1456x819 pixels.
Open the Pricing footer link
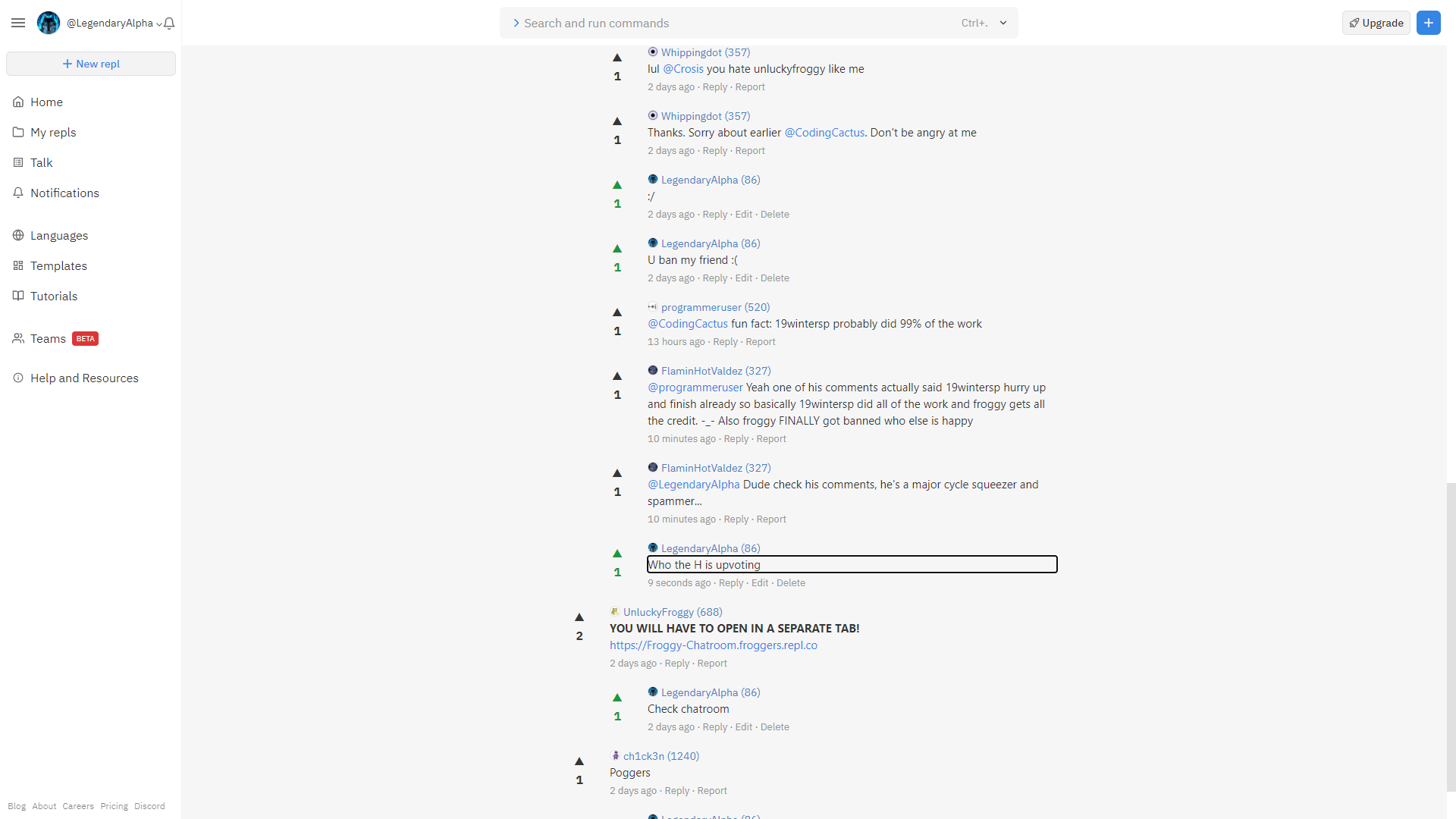(x=114, y=806)
